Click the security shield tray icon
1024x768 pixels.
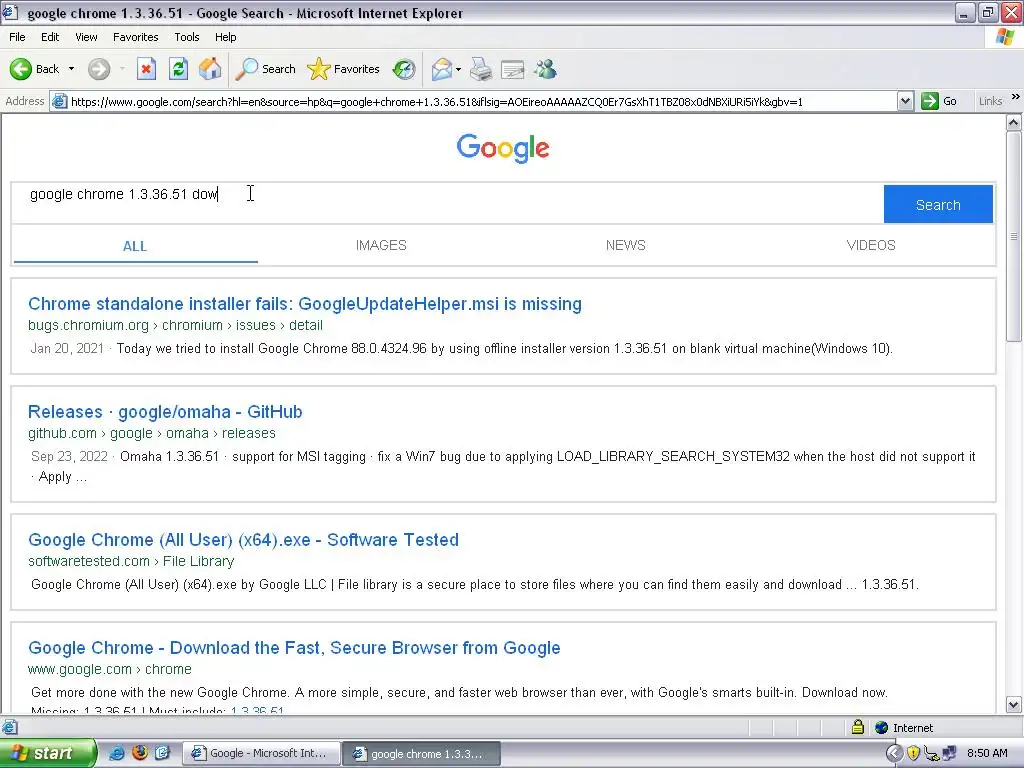(913, 754)
